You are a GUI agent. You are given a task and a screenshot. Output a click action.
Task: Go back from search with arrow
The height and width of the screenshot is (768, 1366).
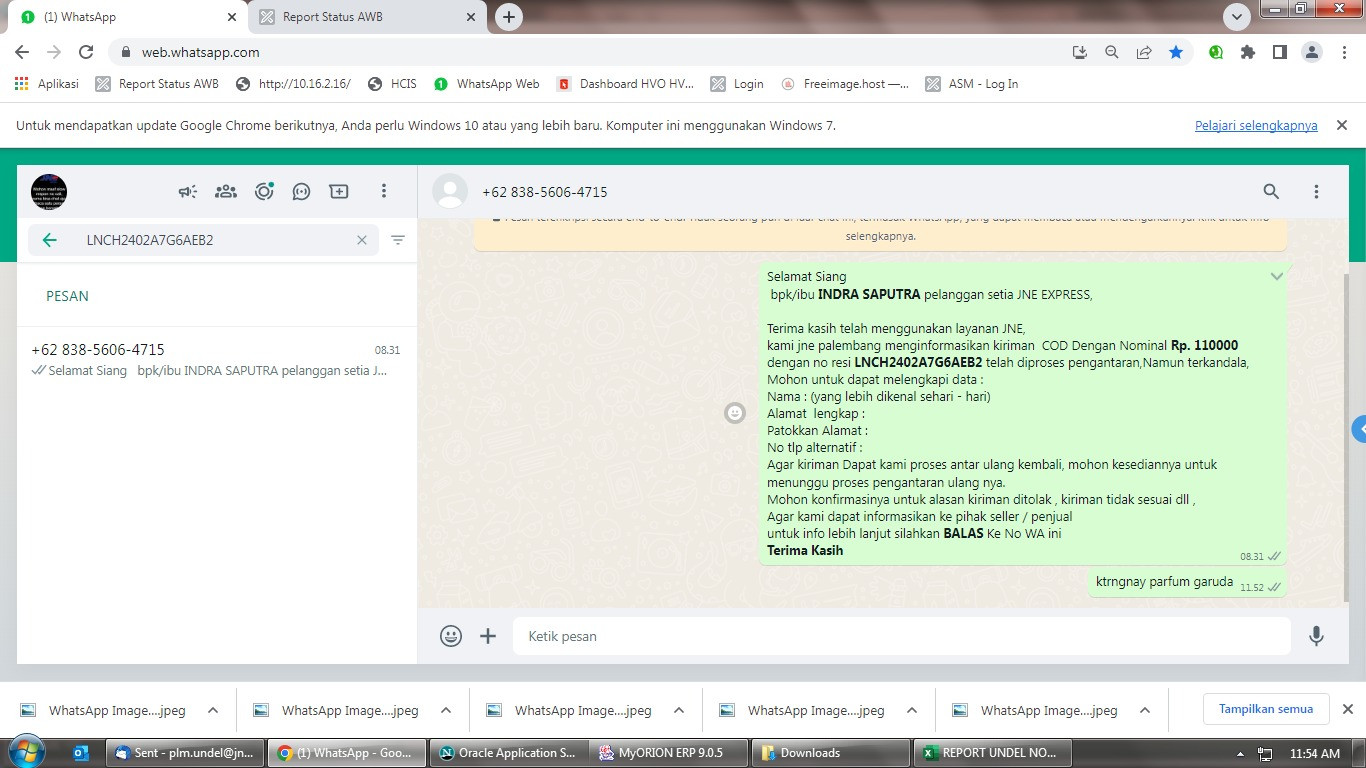[x=49, y=240]
